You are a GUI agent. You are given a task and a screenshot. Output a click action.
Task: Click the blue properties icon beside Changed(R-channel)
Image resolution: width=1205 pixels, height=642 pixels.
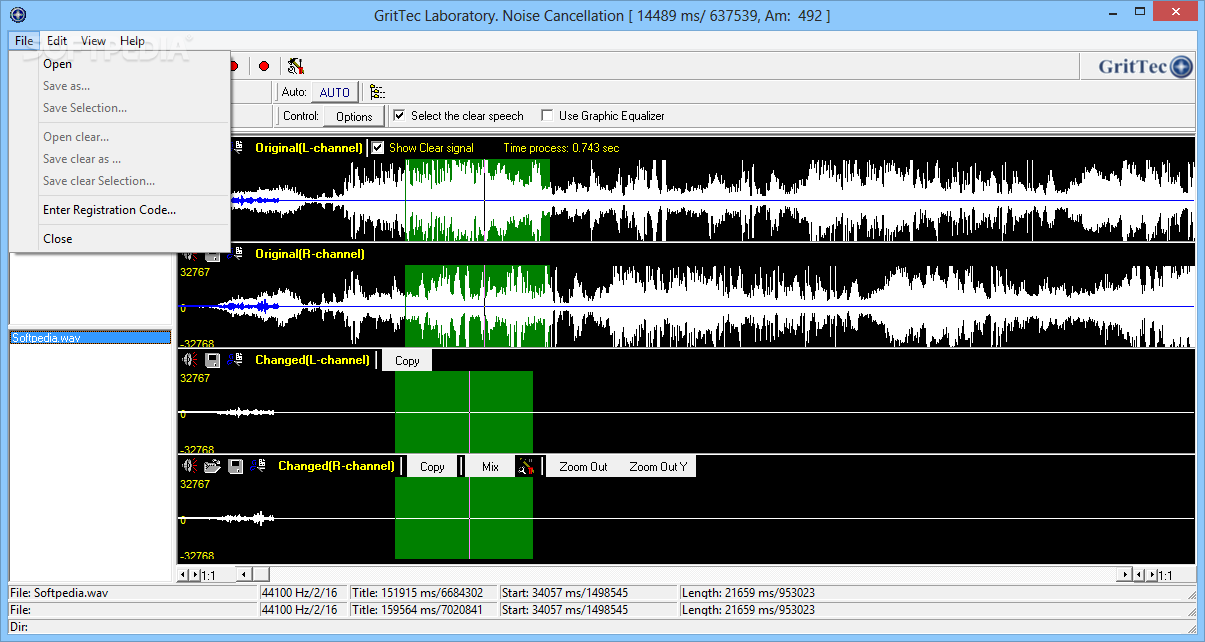260,466
